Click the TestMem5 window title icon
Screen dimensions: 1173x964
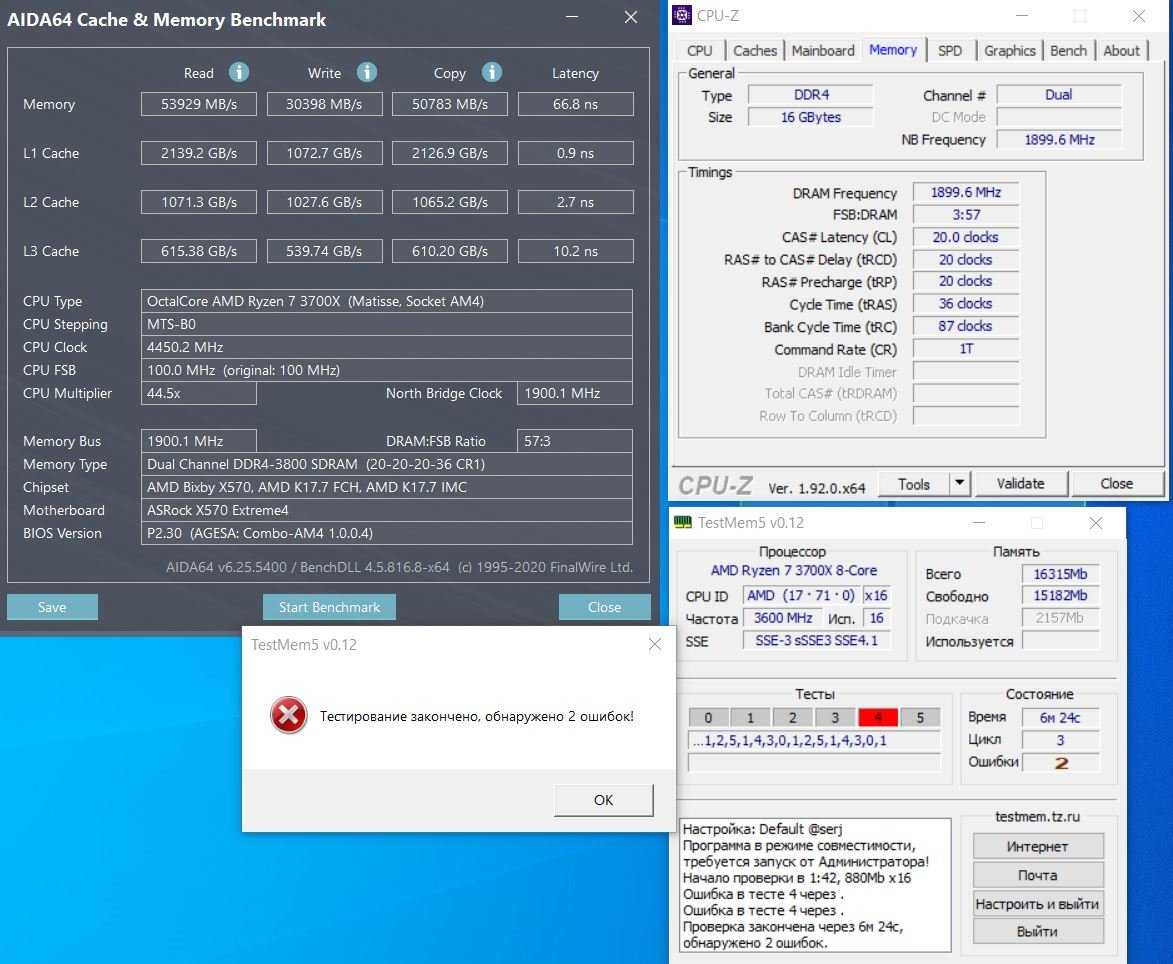click(683, 522)
